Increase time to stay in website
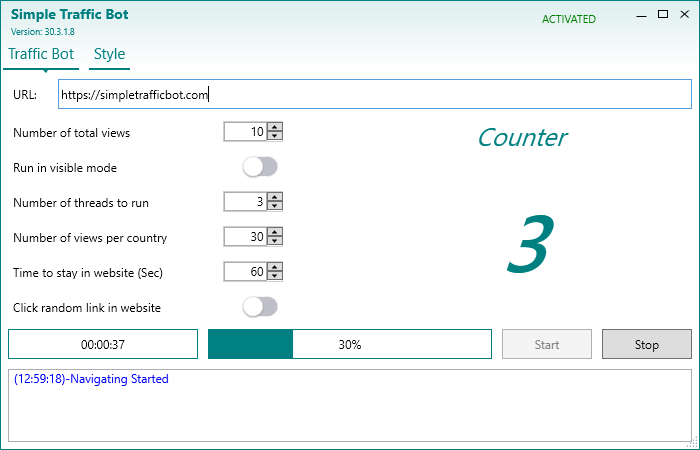 coord(275,267)
